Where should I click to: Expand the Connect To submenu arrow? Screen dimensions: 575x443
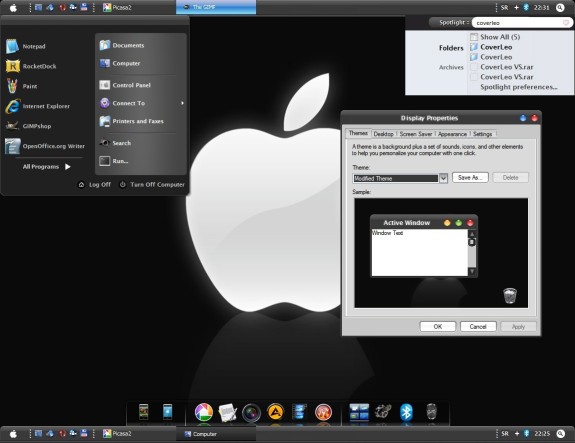182,103
